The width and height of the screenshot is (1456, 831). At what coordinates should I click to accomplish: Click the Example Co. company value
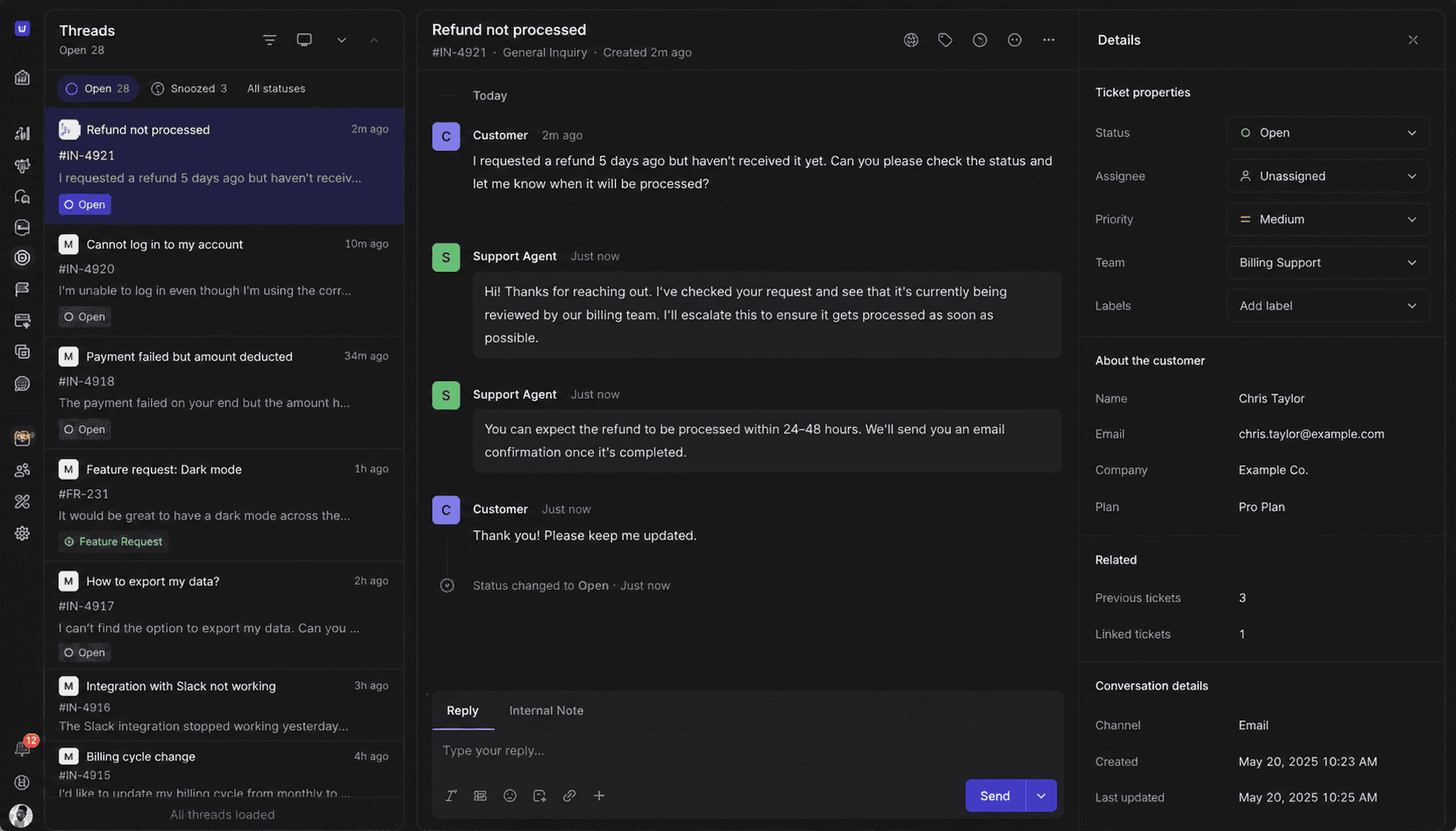pos(1273,470)
